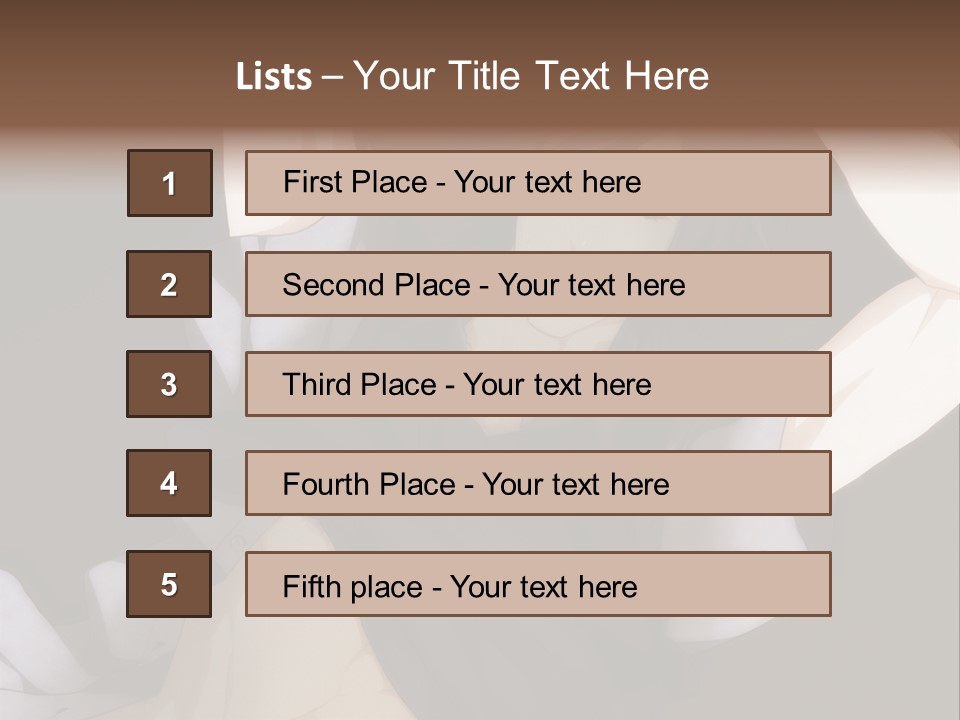Click "Your text here" in the Second Place bar

[591, 285]
